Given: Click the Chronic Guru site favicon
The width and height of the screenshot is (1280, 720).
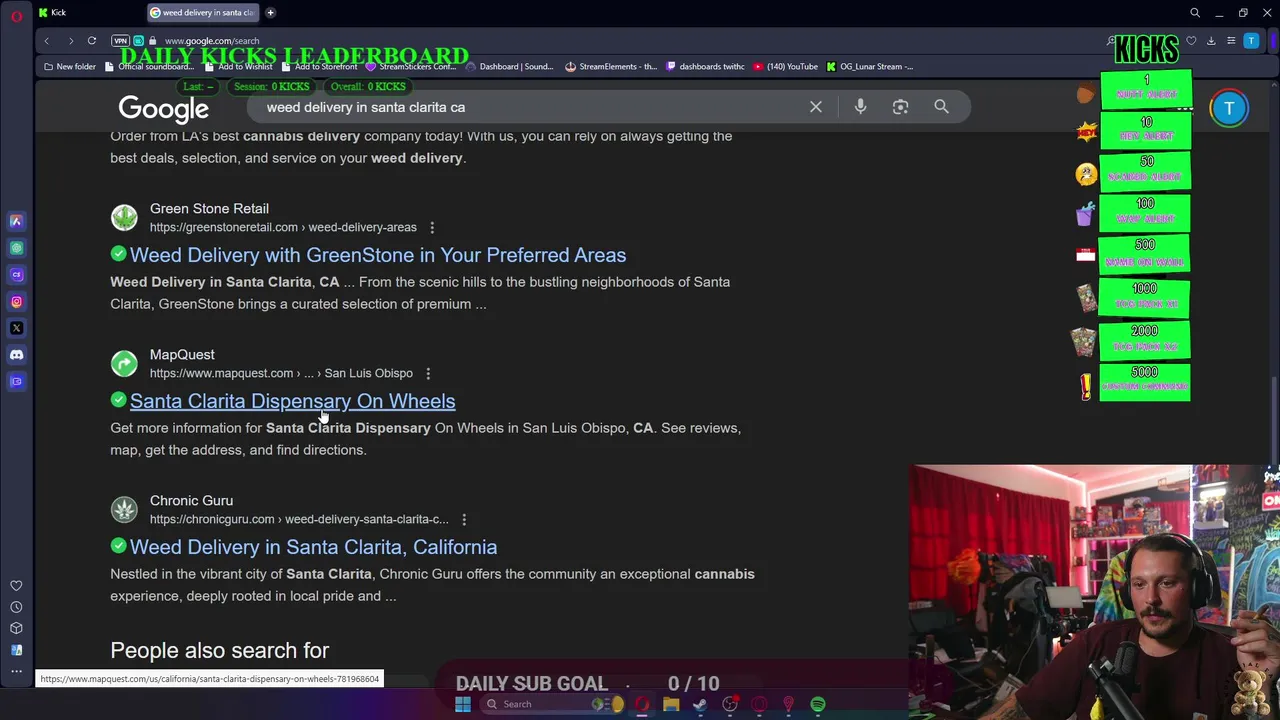Looking at the screenshot, I should [124, 509].
